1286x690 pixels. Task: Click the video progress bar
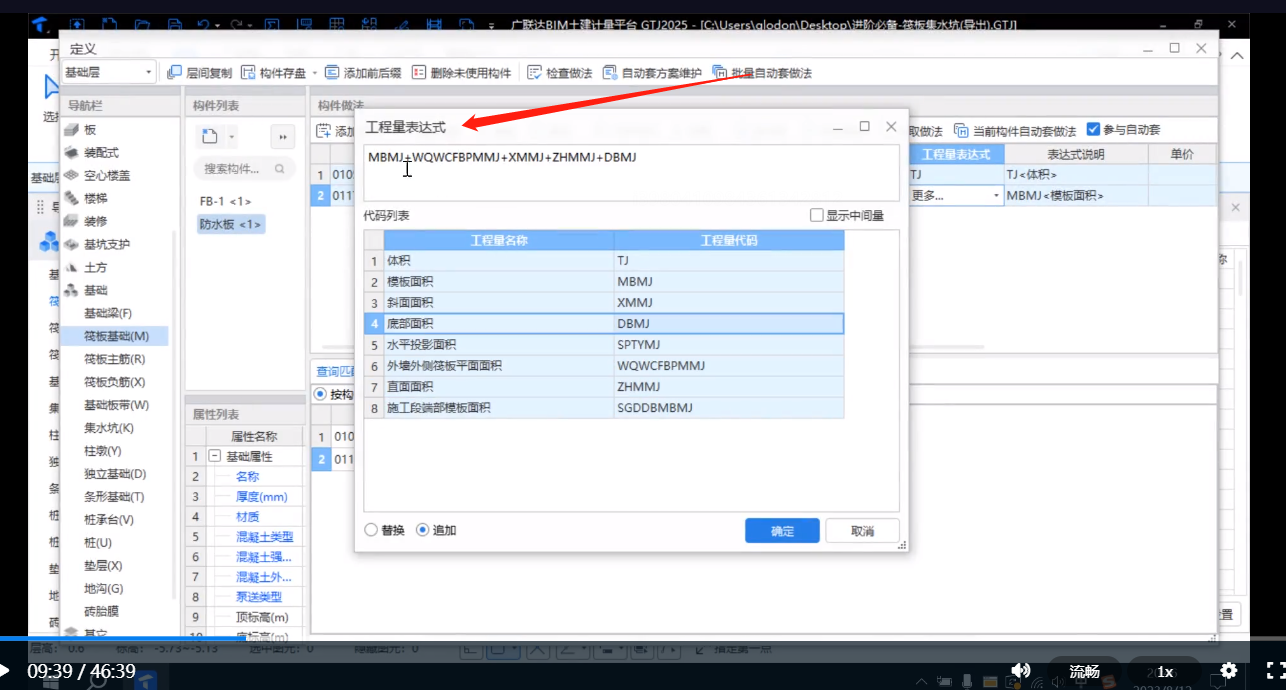click(x=643, y=637)
